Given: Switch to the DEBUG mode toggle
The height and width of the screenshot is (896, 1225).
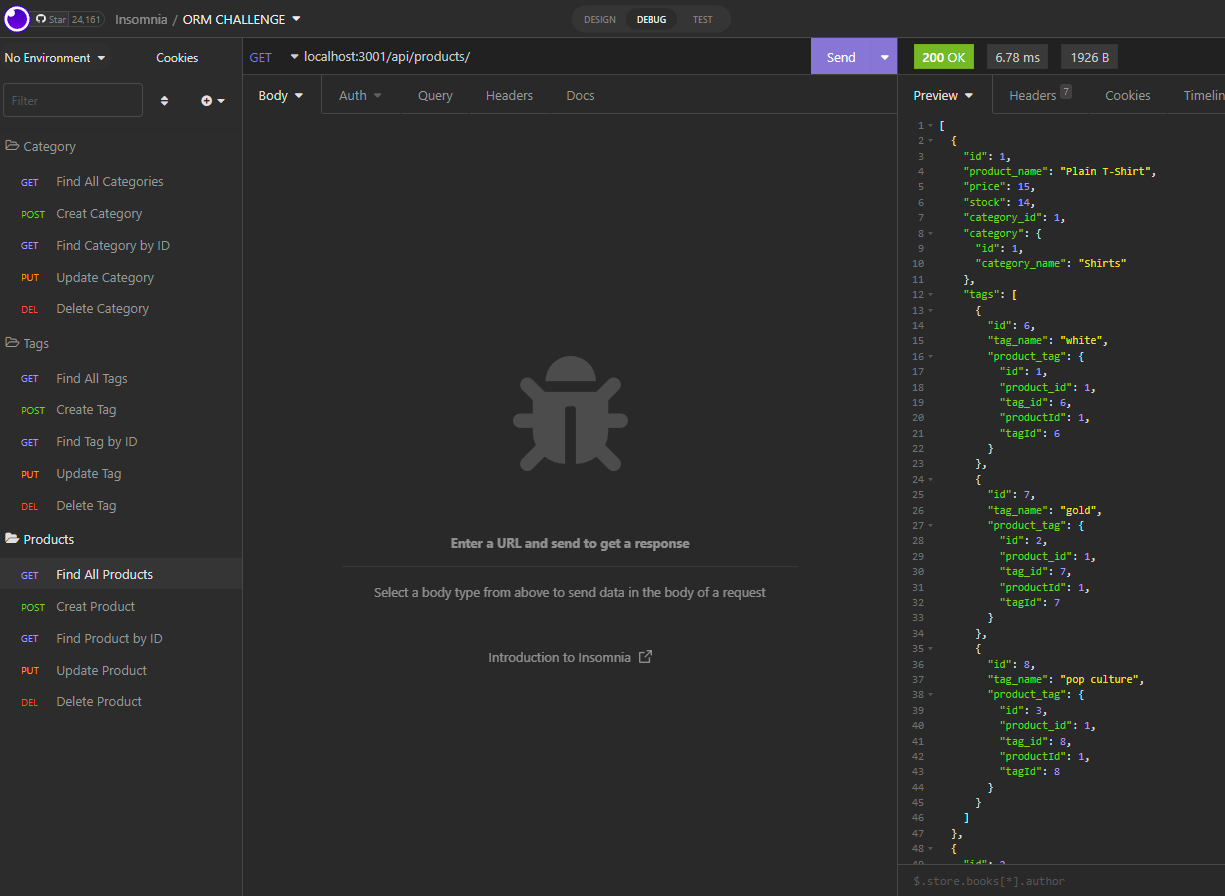Looking at the screenshot, I should [650, 19].
